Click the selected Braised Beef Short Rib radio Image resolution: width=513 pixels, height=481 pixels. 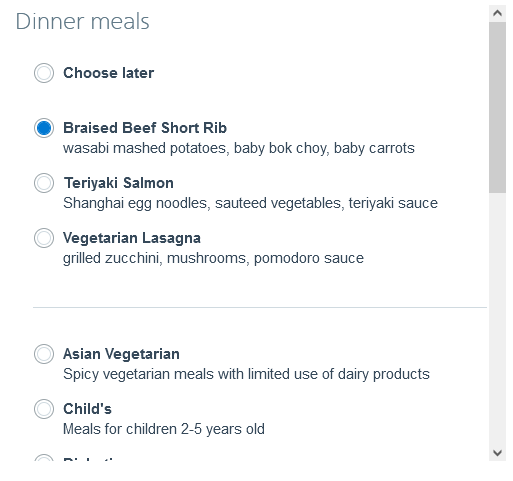(x=44, y=128)
